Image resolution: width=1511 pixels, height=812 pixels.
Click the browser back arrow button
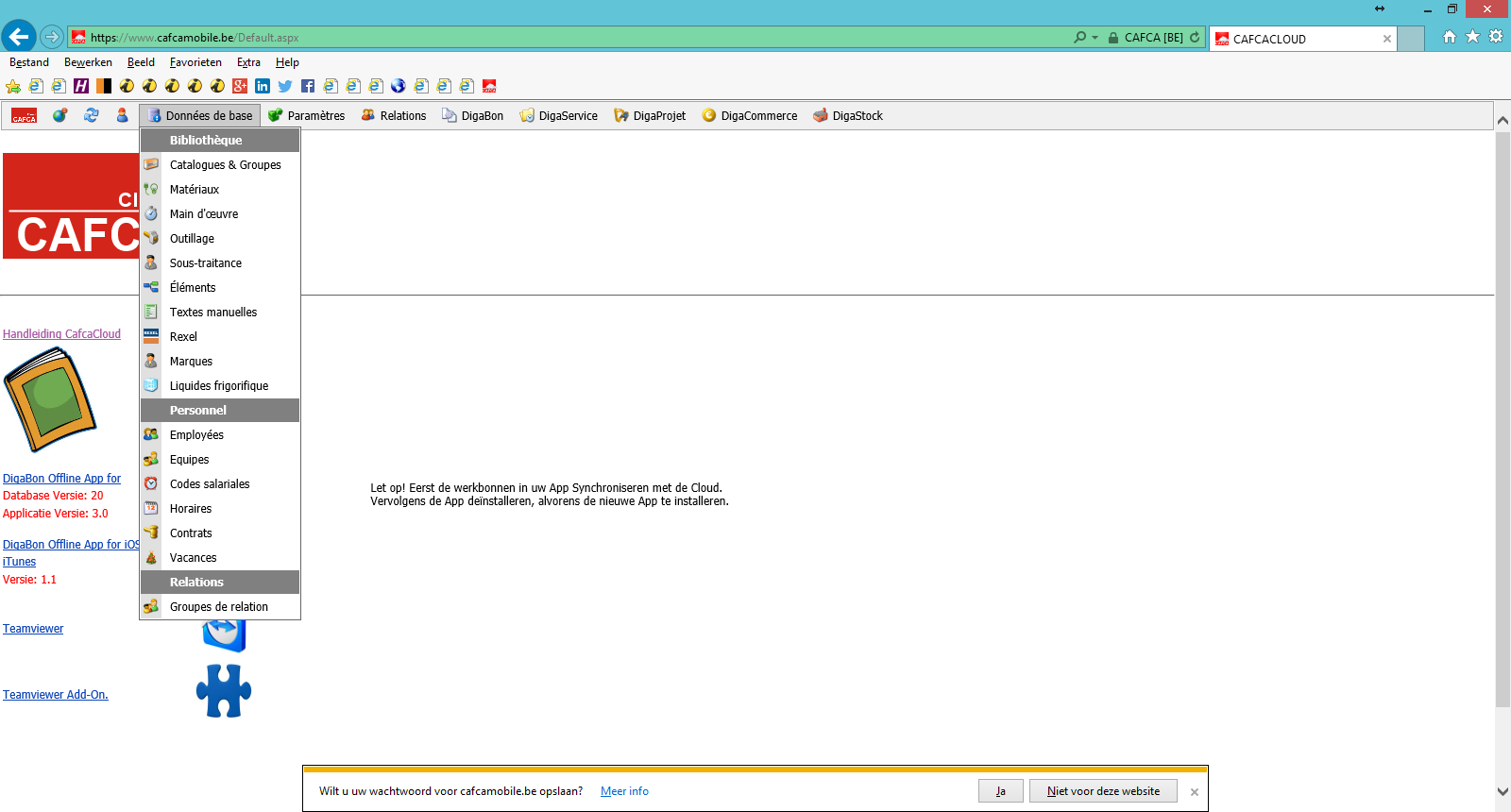tap(19, 37)
